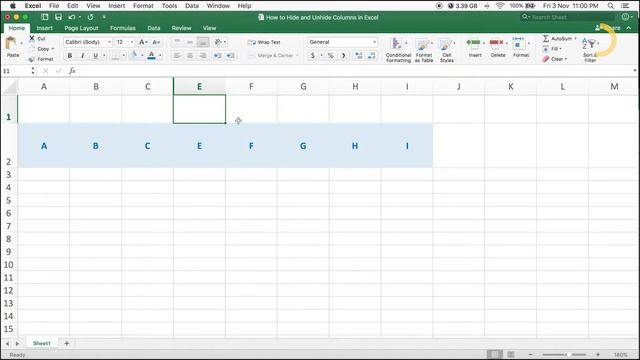Set top vertical alignment

[x=177, y=42]
